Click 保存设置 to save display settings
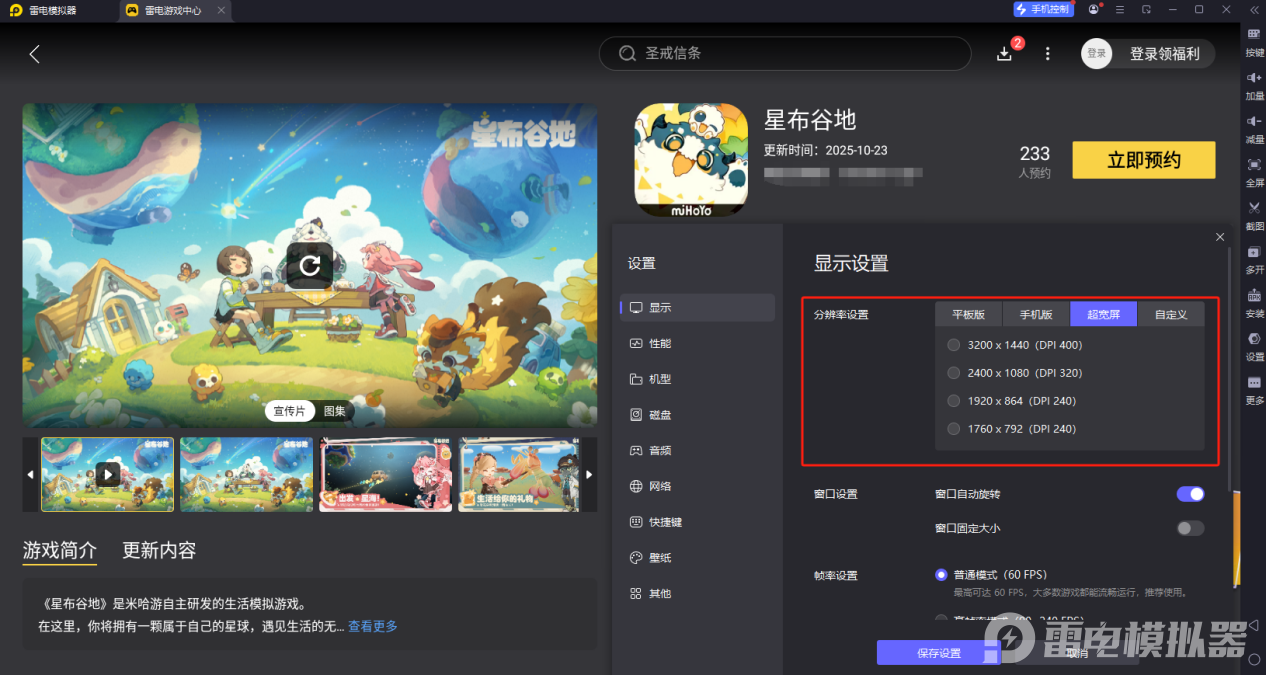This screenshot has width=1266, height=675. tap(937, 652)
